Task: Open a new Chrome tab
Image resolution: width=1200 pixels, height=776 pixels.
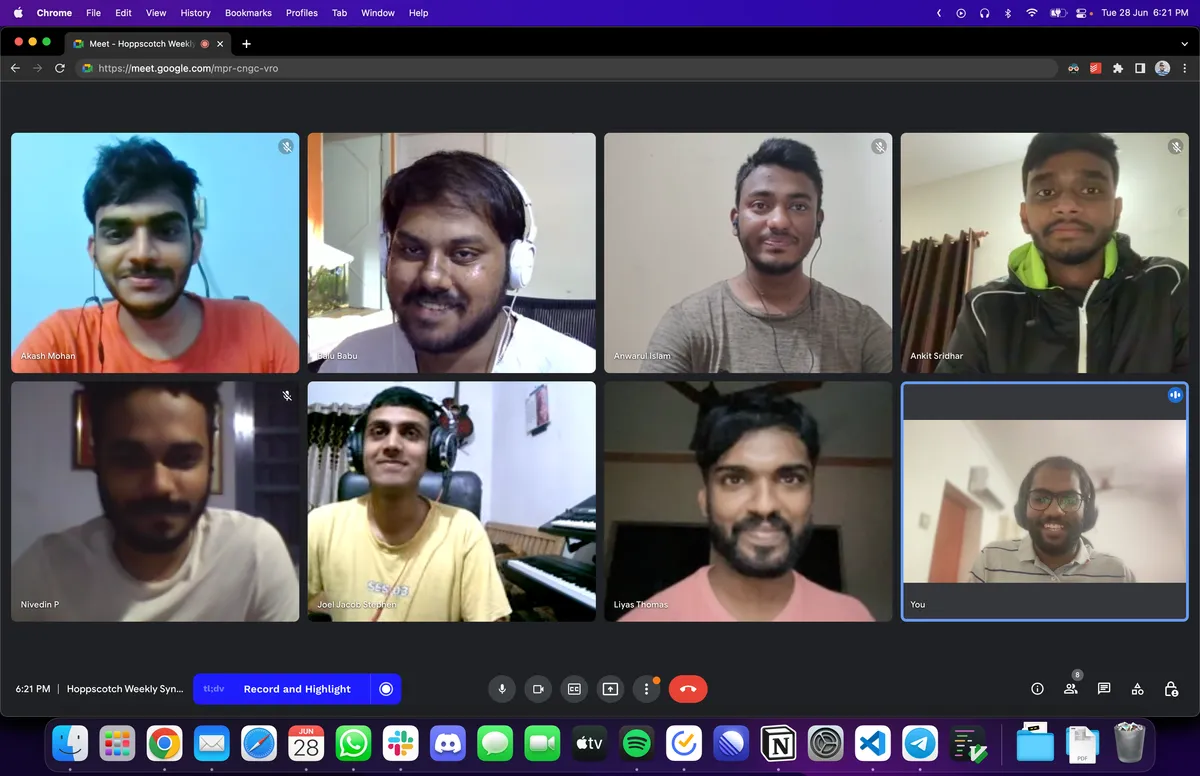Action: point(246,43)
